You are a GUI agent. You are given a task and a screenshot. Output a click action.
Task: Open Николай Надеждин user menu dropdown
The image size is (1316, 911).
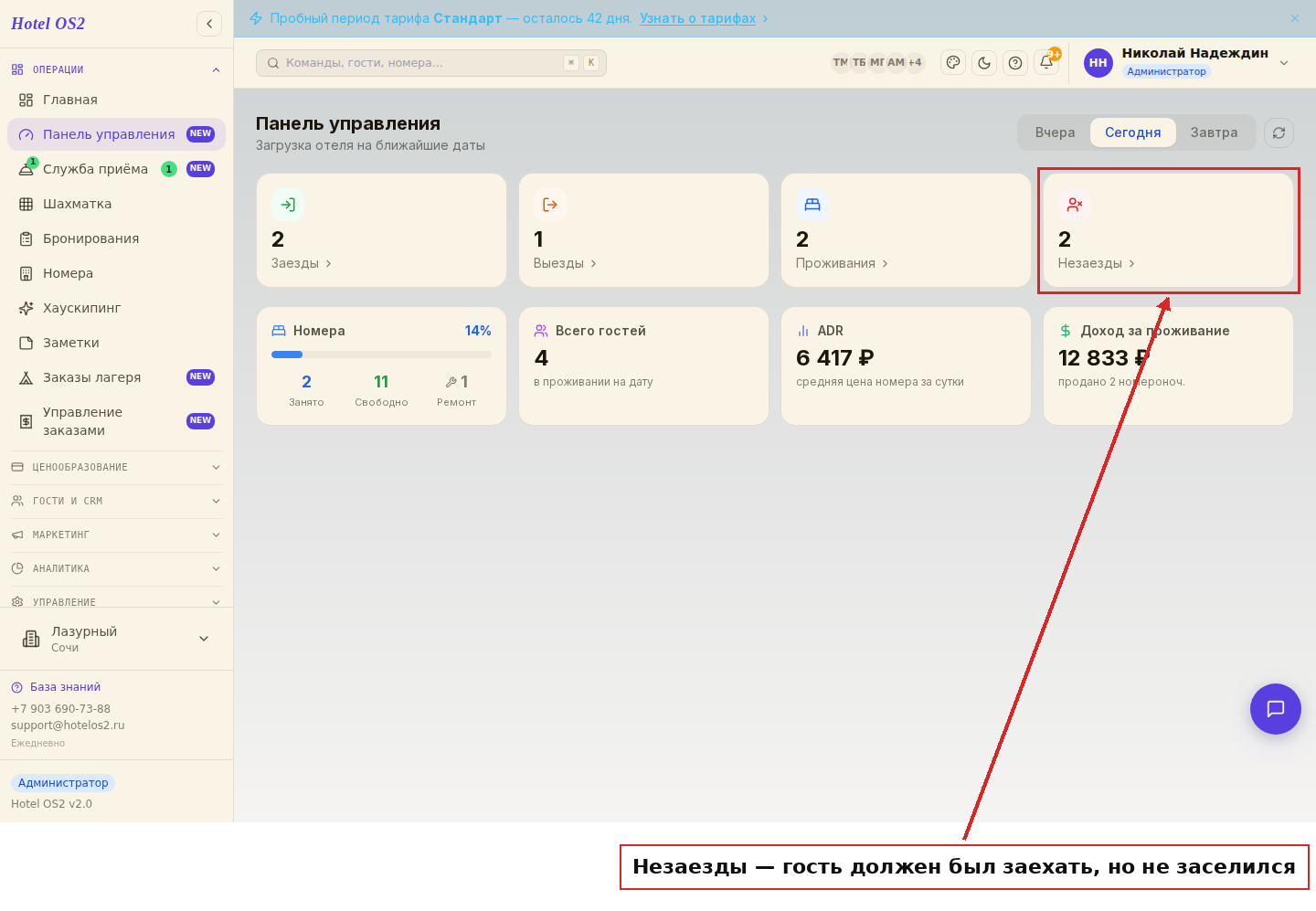click(1188, 63)
